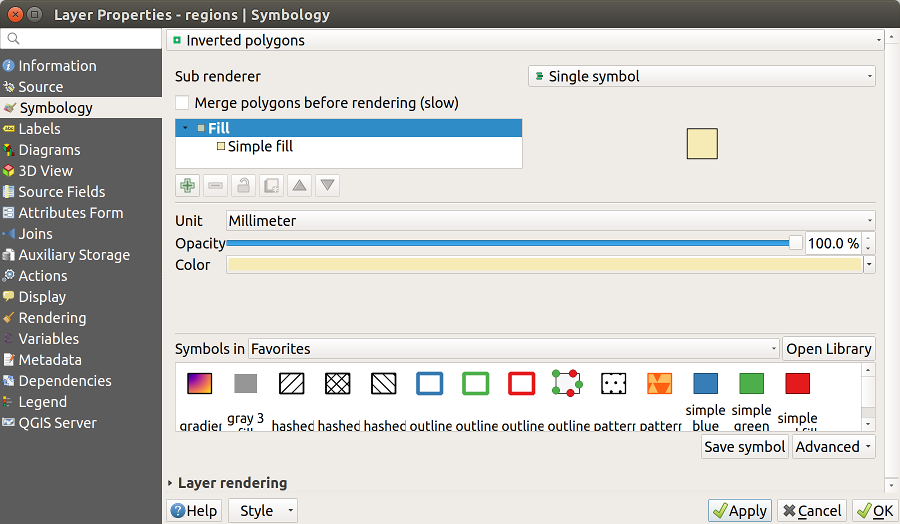The height and width of the screenshot is (524, 900).
Task: Select the gradient fill symbol thumbnail
Action: click(199, 383)
